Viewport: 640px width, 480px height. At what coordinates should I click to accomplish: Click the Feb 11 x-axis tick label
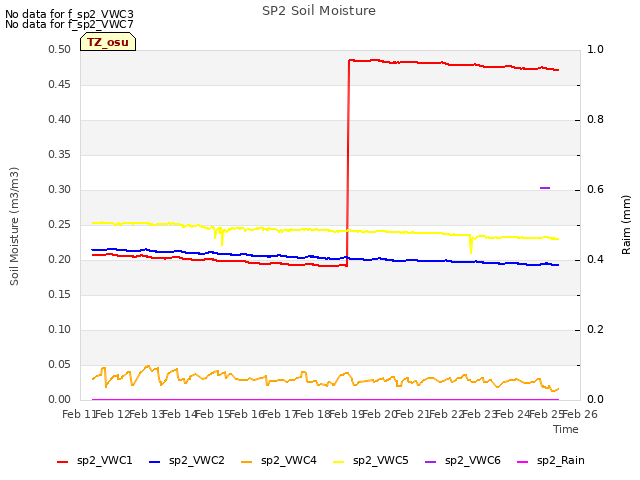click(x=79, y=414)
